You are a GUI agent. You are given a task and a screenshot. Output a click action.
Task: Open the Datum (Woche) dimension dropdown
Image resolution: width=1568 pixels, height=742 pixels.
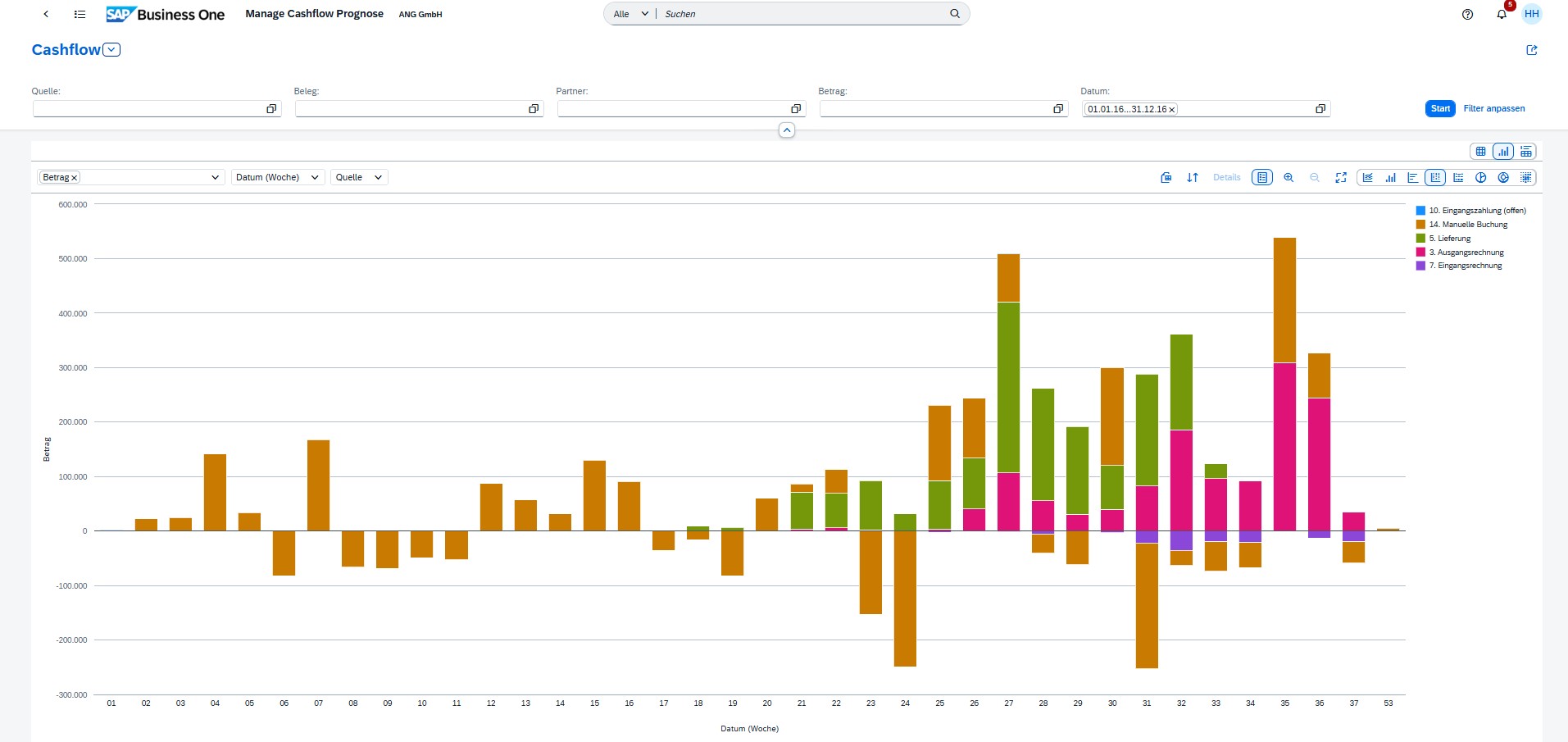pos(277,177)
